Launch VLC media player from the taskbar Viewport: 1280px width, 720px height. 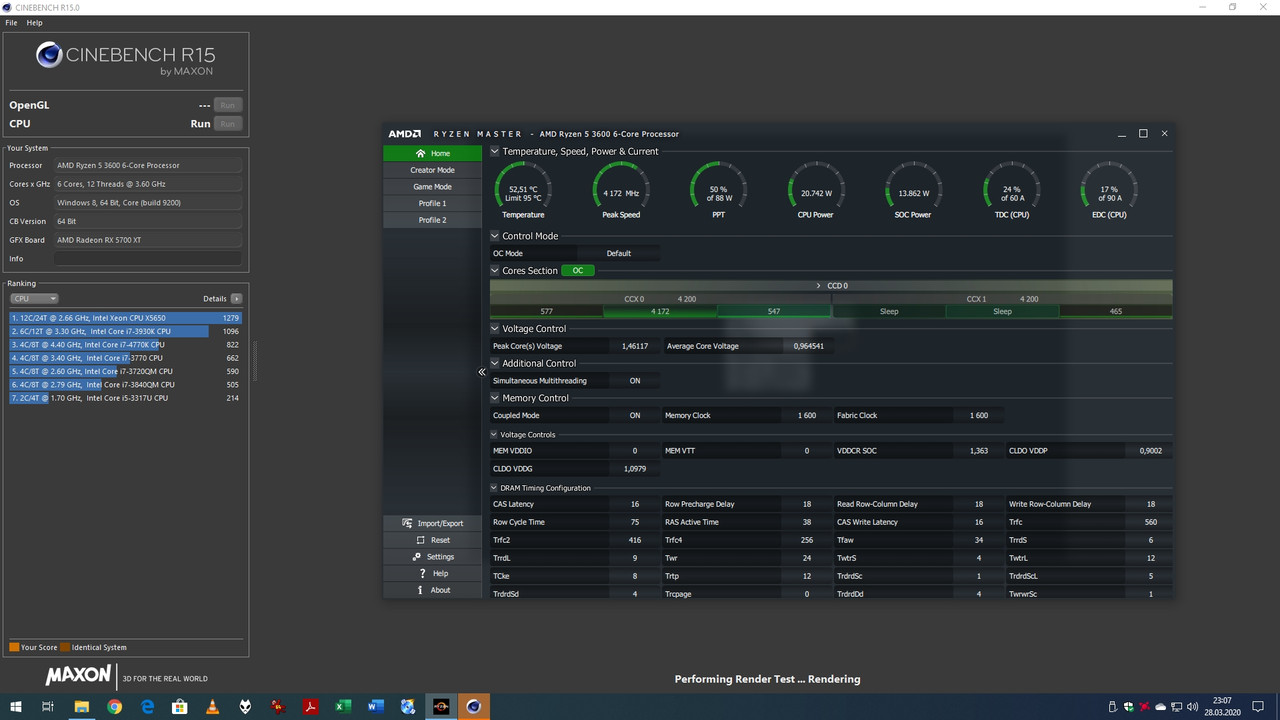(212, 707)
